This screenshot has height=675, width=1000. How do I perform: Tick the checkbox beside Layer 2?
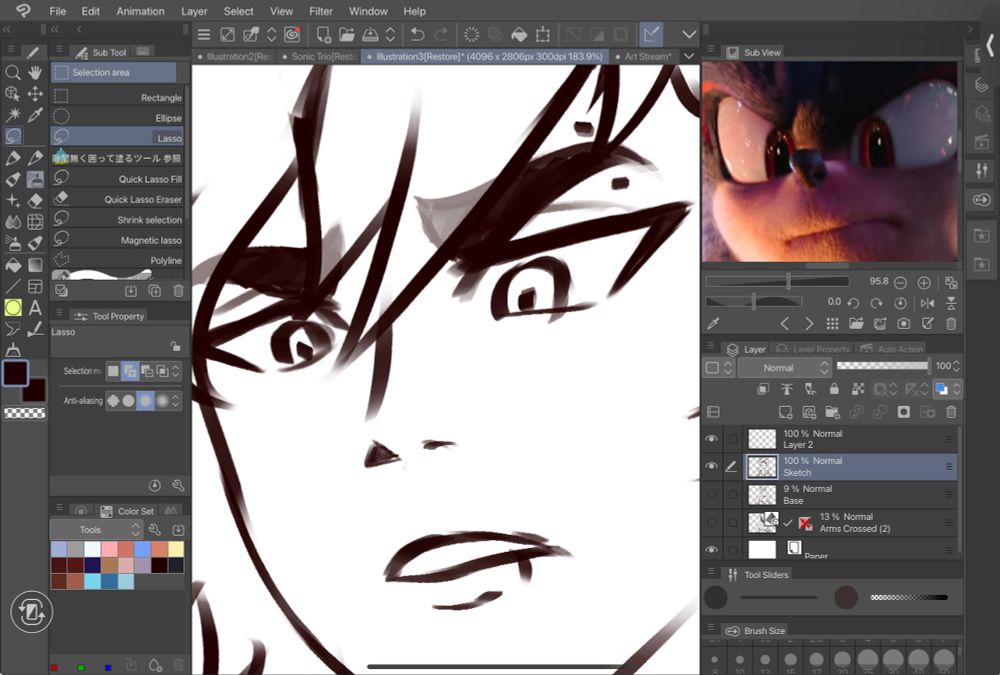pyautogui.click(x=733, y=439)
